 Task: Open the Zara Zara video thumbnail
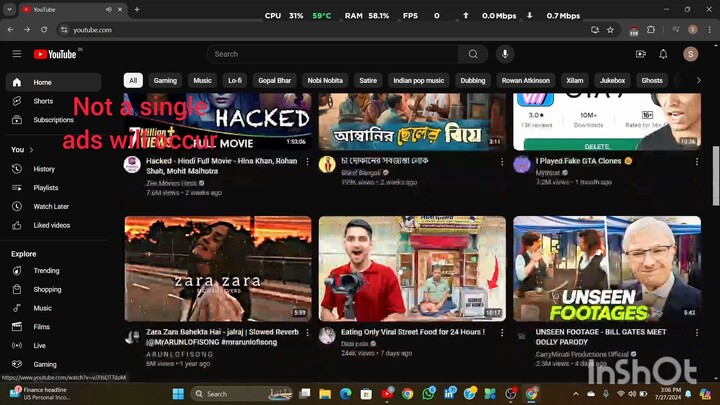218,269
